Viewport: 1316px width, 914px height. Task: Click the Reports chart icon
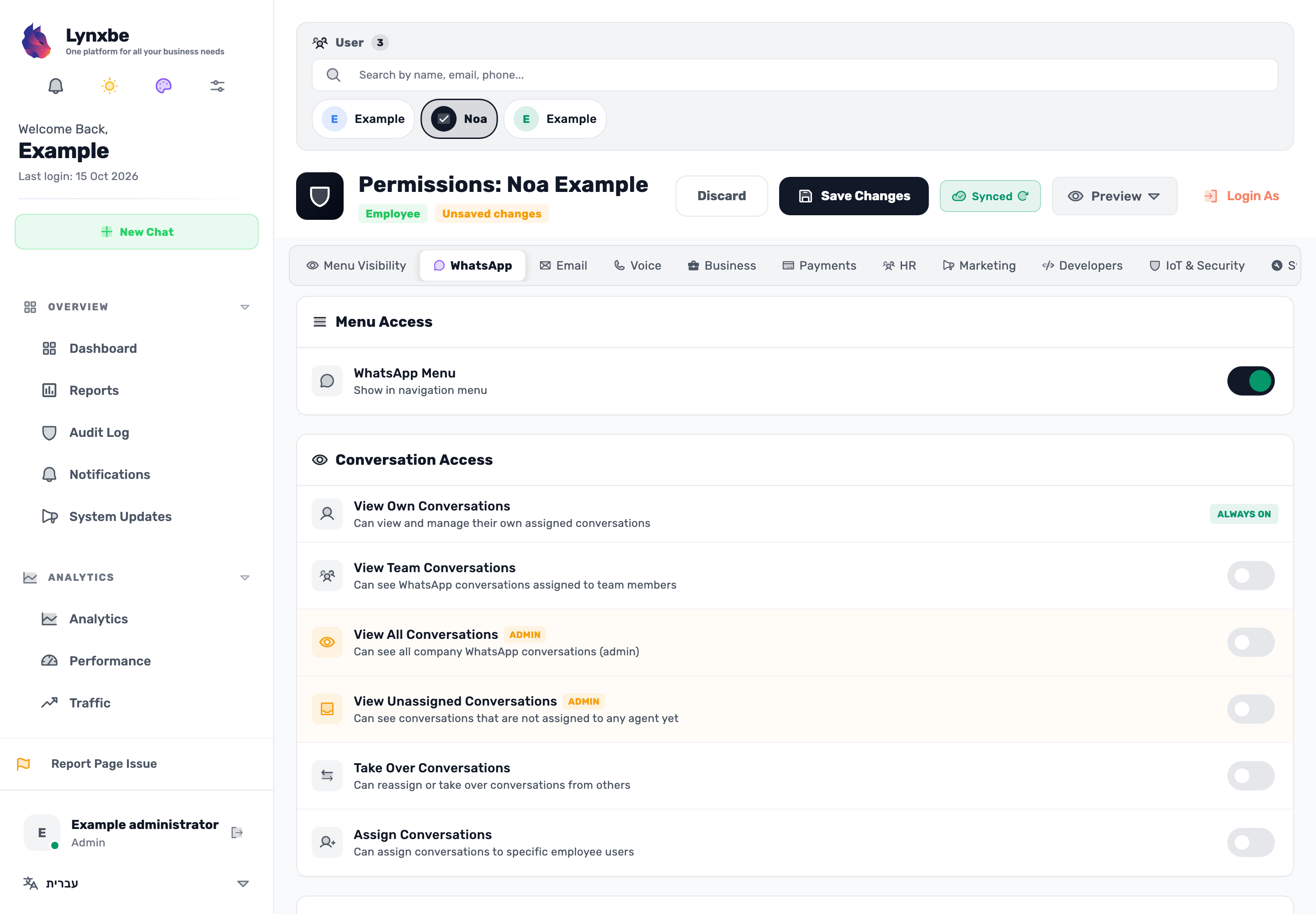coord(49,390)
